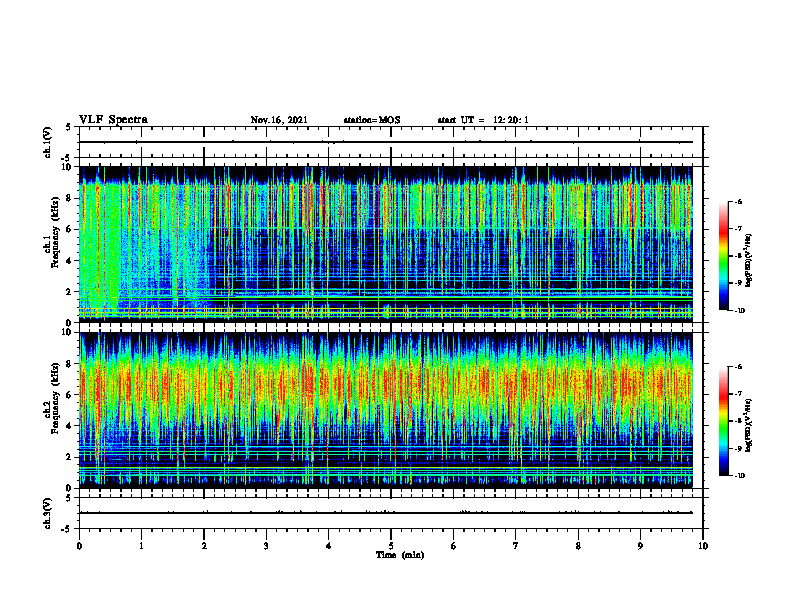792x612 pixels.
Task: Click the ch.2 spectrogram color bar
Action: pos(724,421)
